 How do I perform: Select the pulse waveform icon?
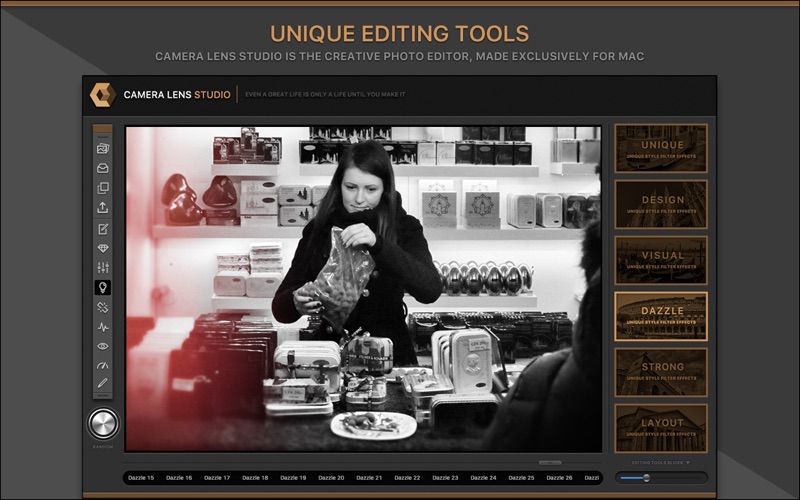coord(103,327)
